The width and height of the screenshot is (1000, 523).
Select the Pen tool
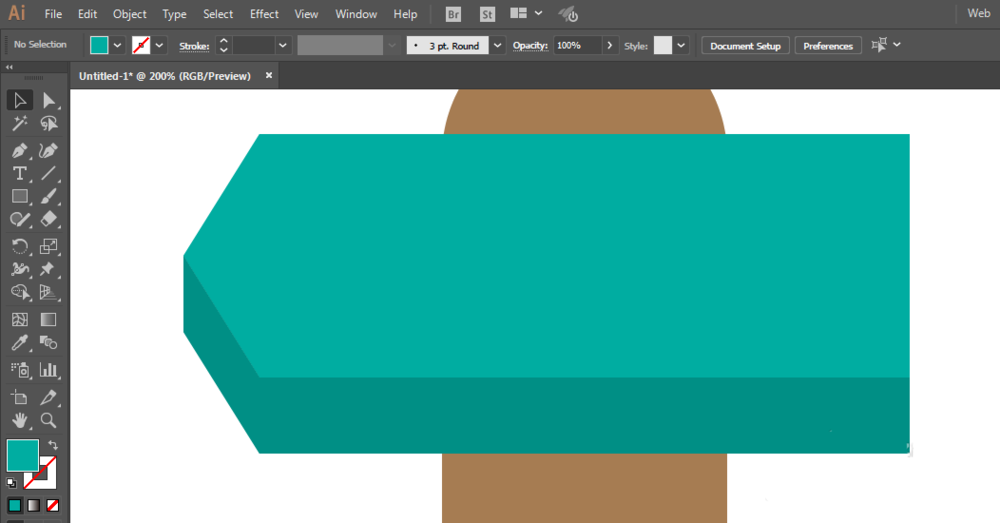pyautogui.click(x=20, y=151)
